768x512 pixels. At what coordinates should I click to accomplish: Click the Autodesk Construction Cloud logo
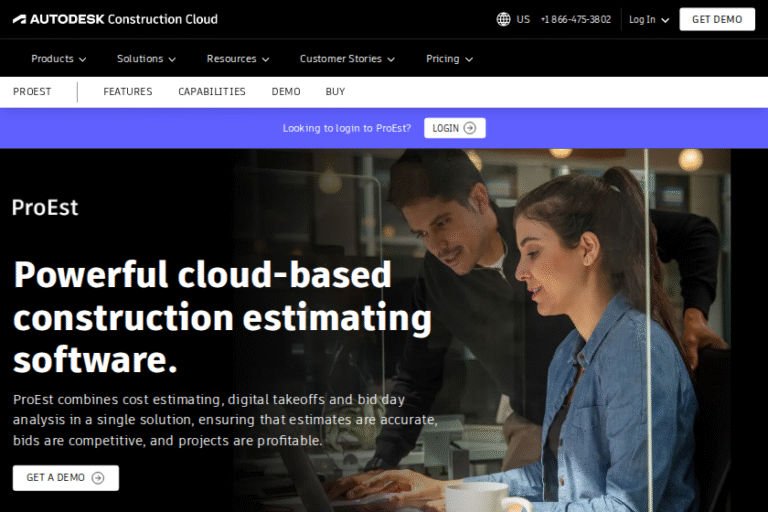115,19
